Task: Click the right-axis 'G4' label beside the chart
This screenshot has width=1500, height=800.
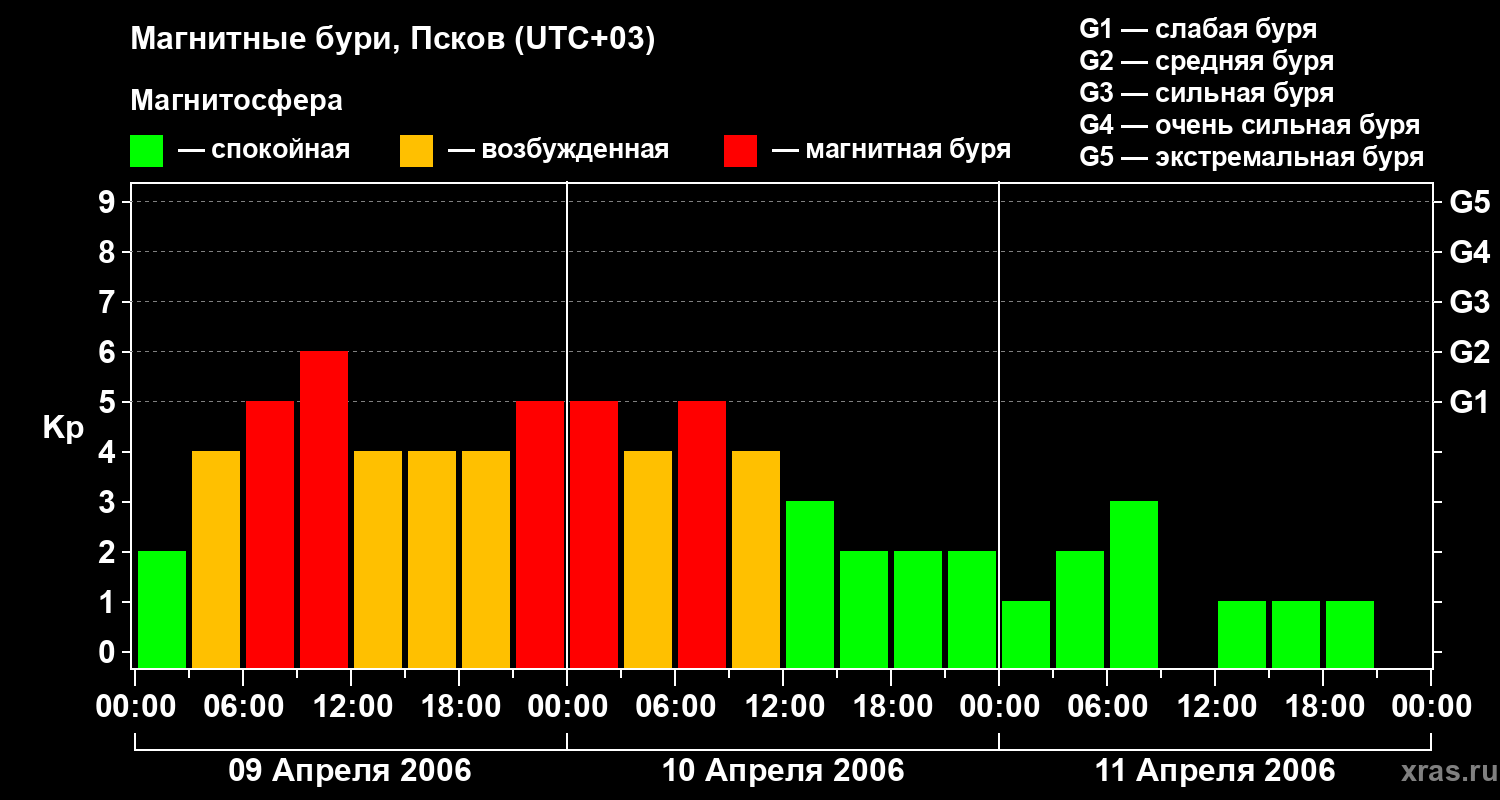Action: pyautogui.click(x=1469, y=252)
